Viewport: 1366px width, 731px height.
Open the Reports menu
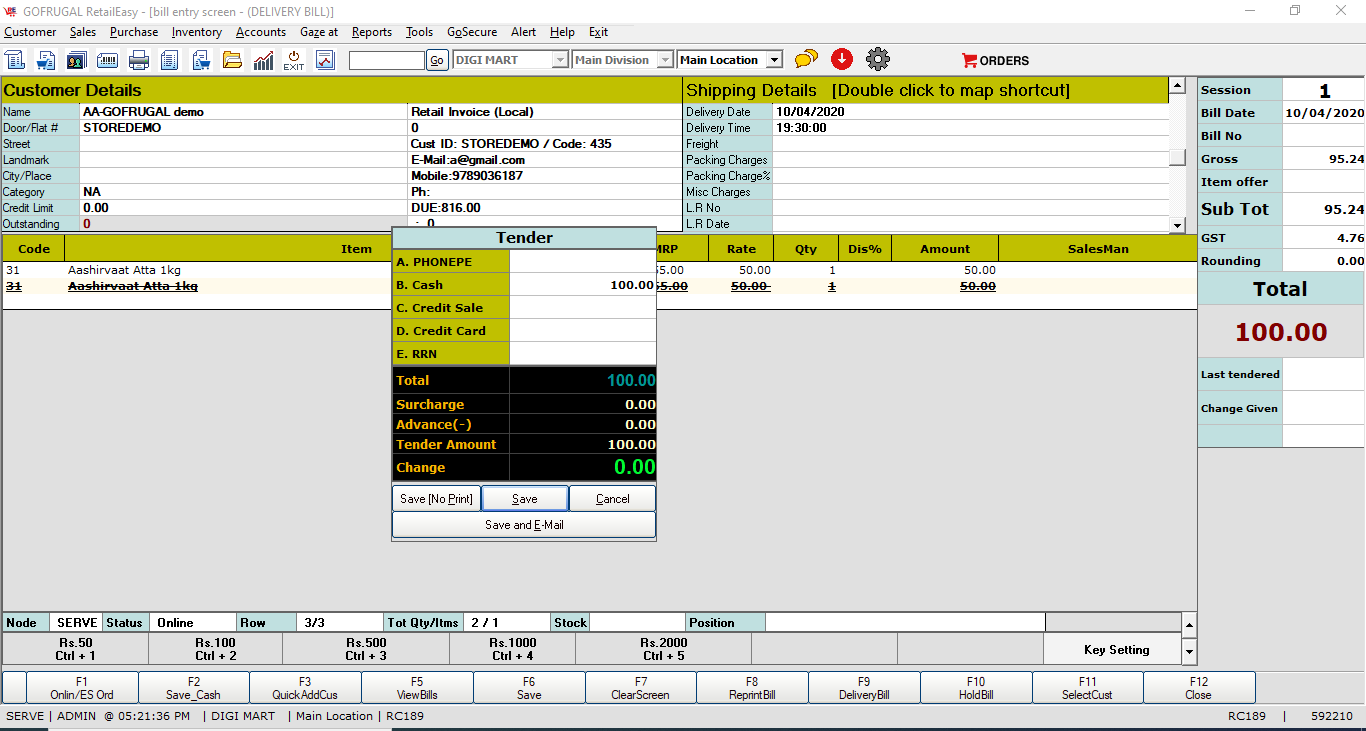click(371, 32)
